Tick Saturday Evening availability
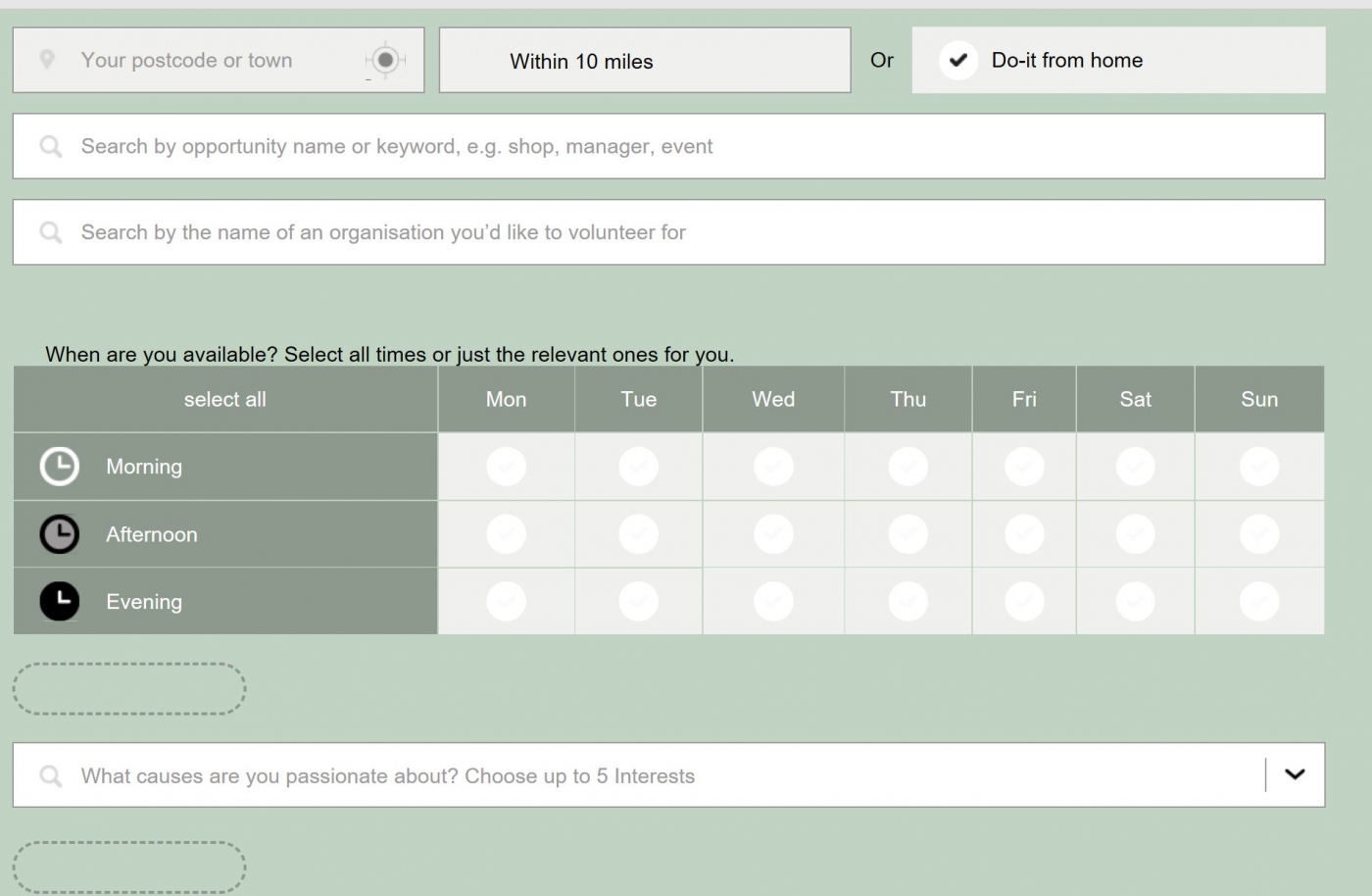This screenshot has width=1372, height=896. 1136,601
